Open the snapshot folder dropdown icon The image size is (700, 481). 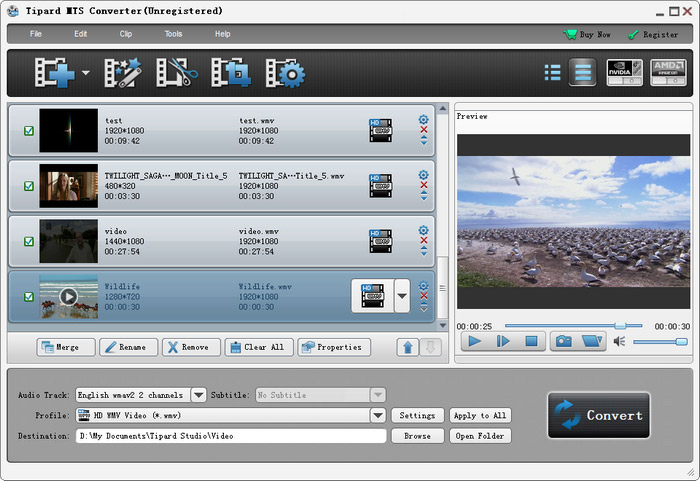[592, 342]
